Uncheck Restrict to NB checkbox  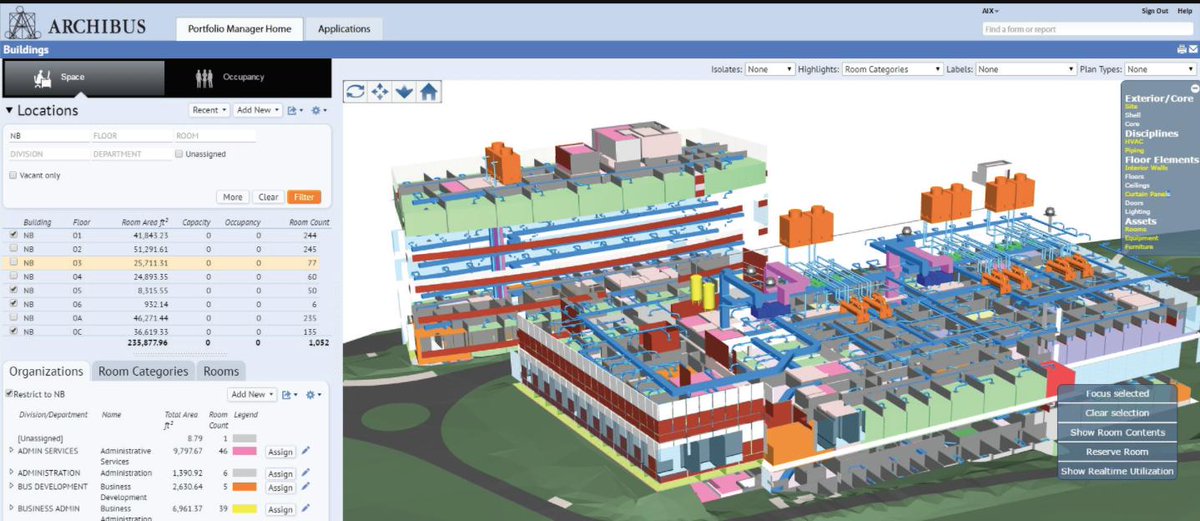(9, 393)
